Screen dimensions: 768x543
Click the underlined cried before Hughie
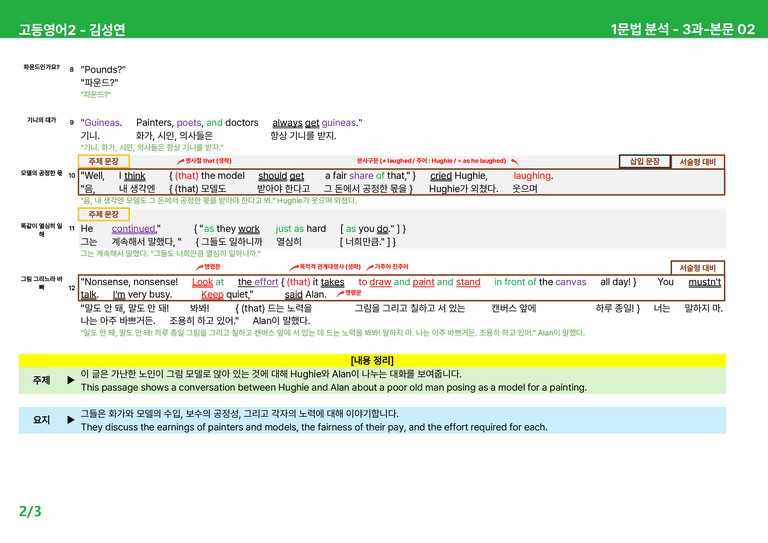click(x=441, y=176)
